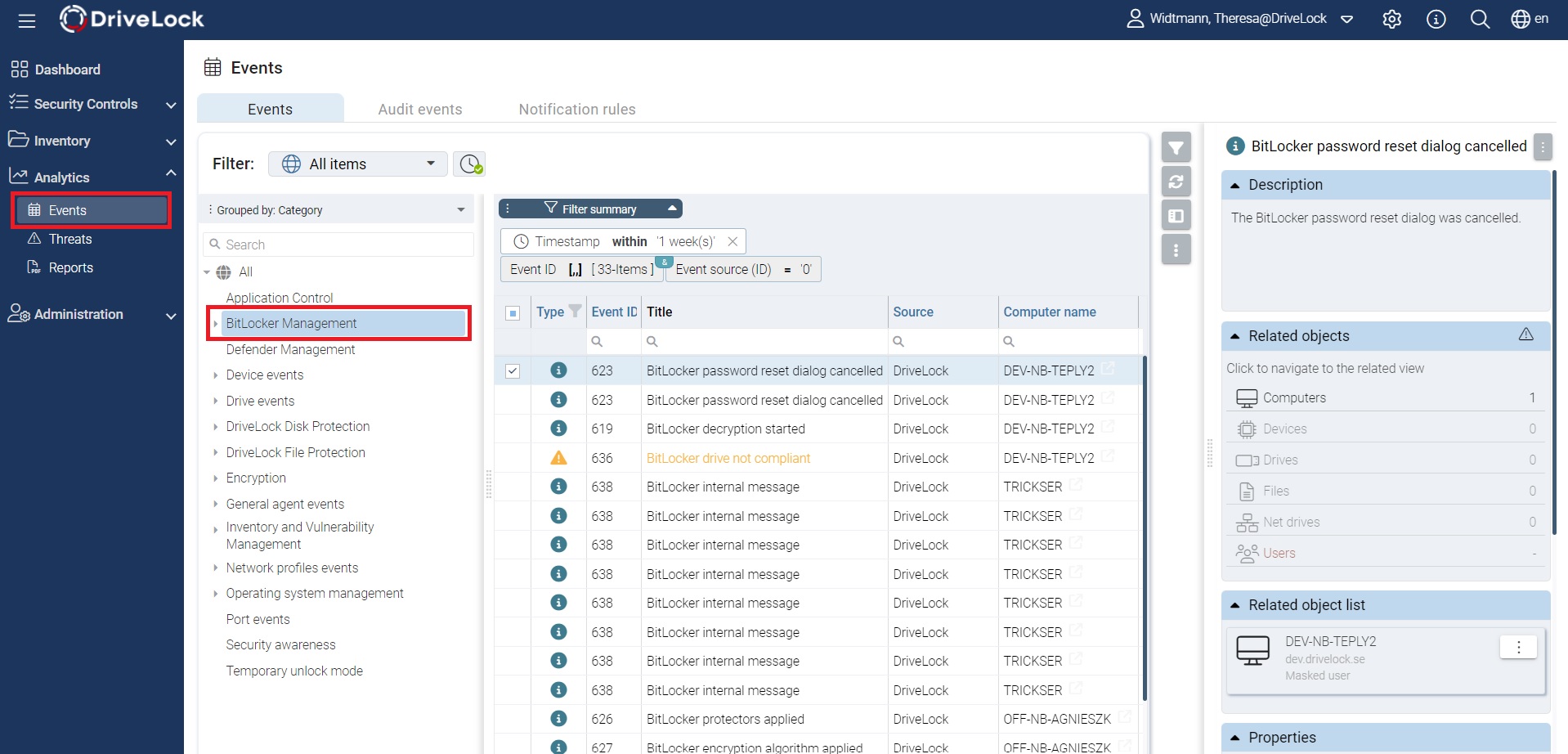Open Threats under Analytics

pos(70,239)
